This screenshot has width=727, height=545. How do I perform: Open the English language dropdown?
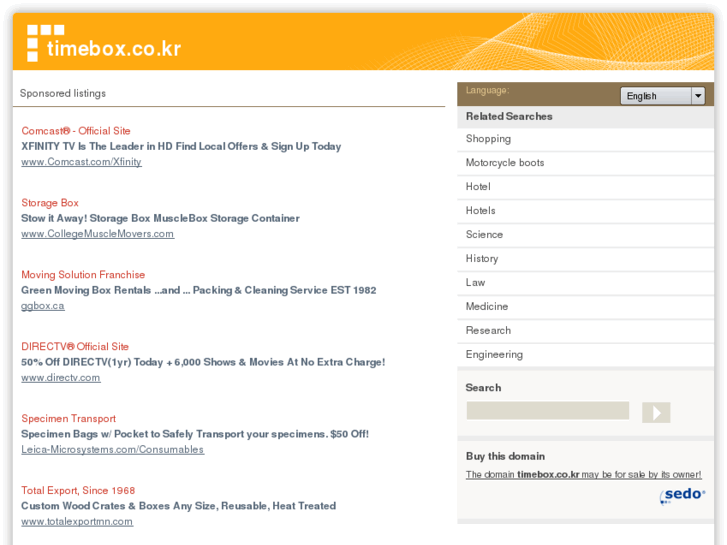point(663,96)
